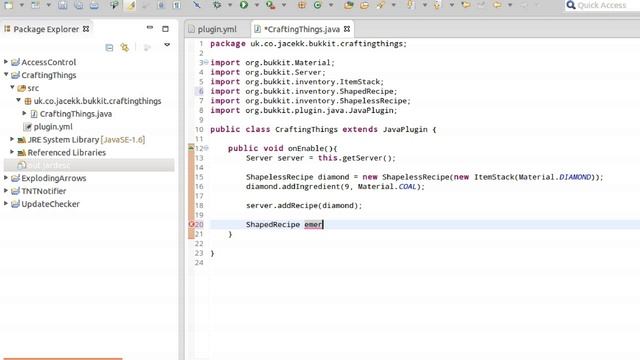Expand the Referenced Libraries node
The width and height of the screenshot is (640, 360).
pos(12,152)
